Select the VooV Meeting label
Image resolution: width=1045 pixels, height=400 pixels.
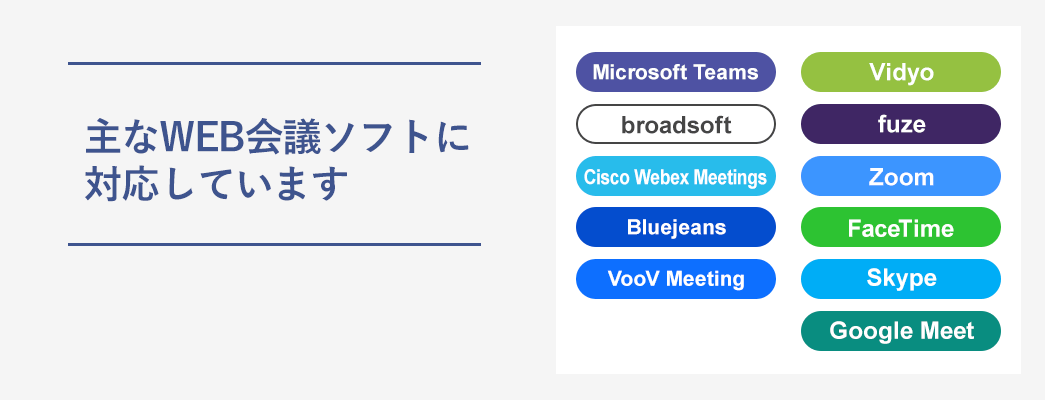675,279
